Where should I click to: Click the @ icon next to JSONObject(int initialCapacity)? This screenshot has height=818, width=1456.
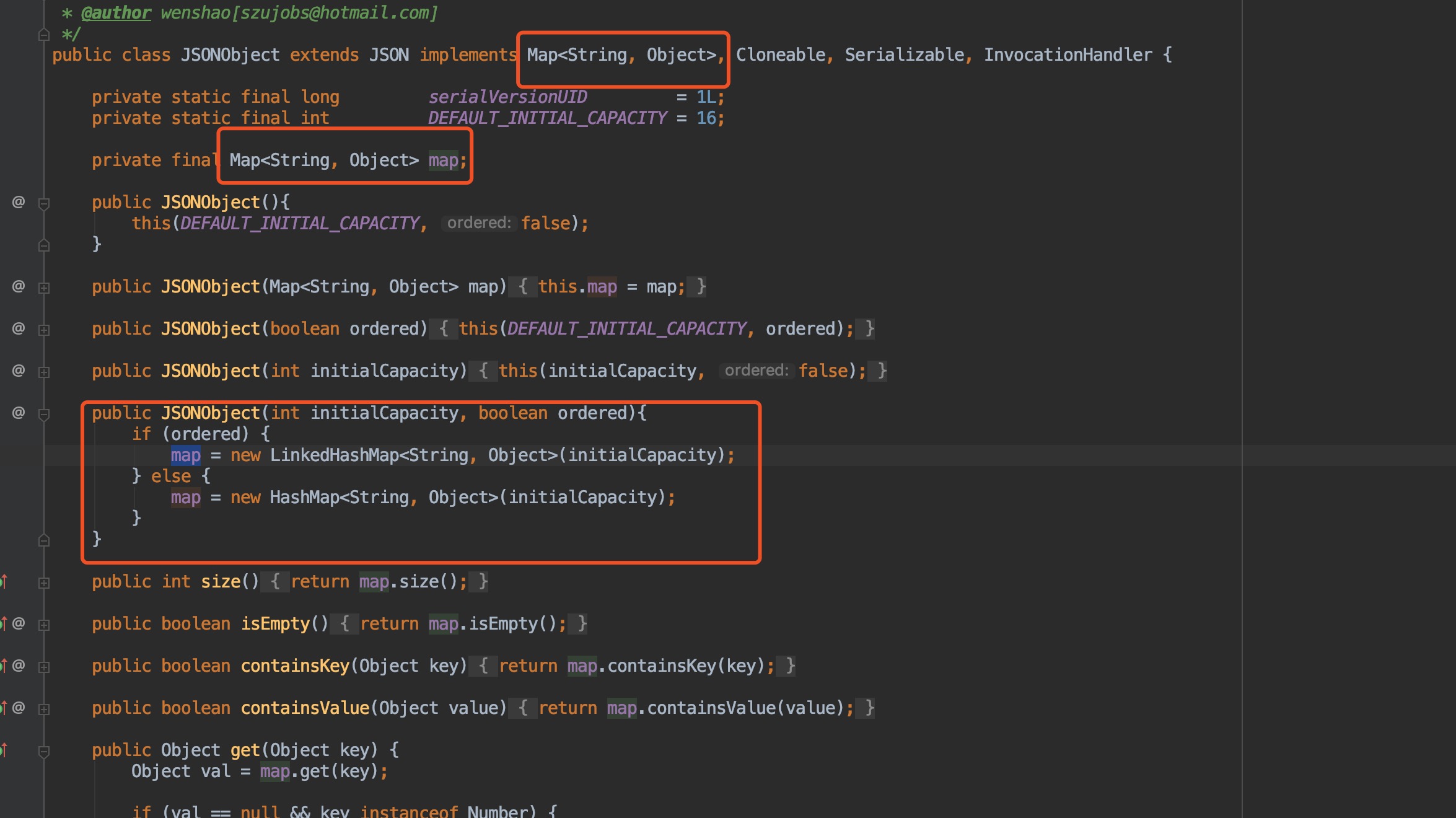(x=19, y=371)
